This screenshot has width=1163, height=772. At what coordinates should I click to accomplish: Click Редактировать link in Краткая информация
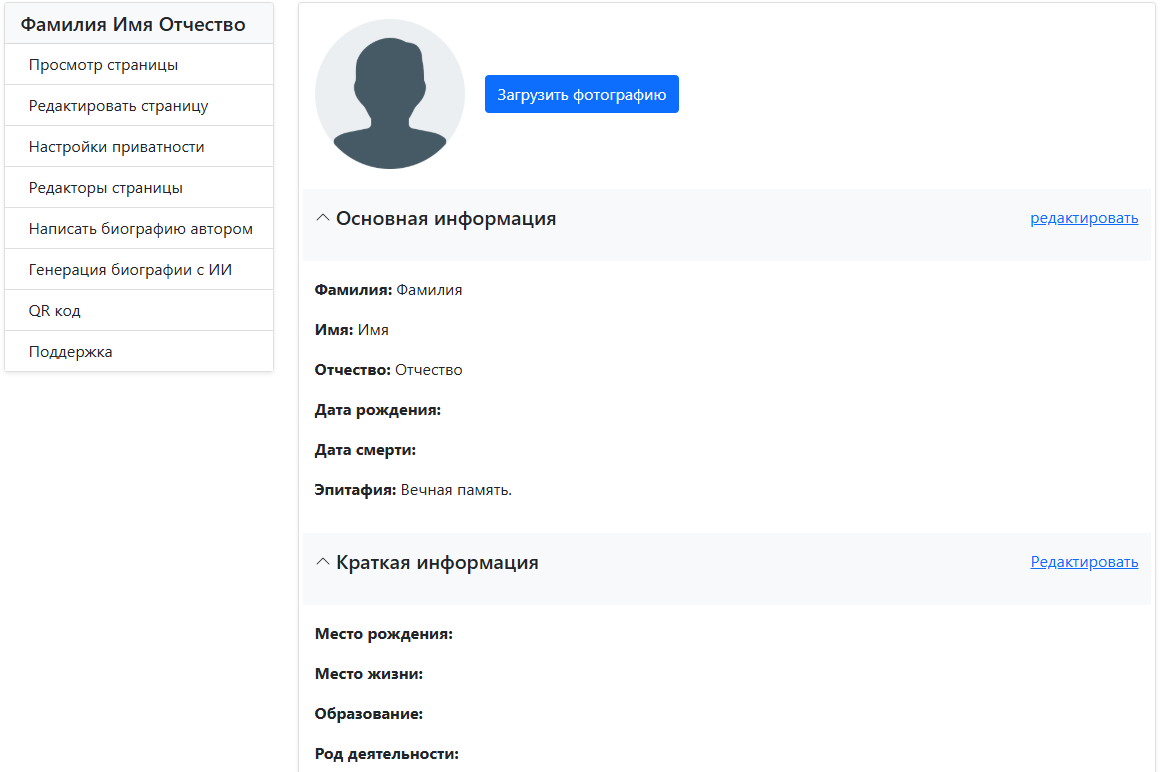click(1084, 562)
